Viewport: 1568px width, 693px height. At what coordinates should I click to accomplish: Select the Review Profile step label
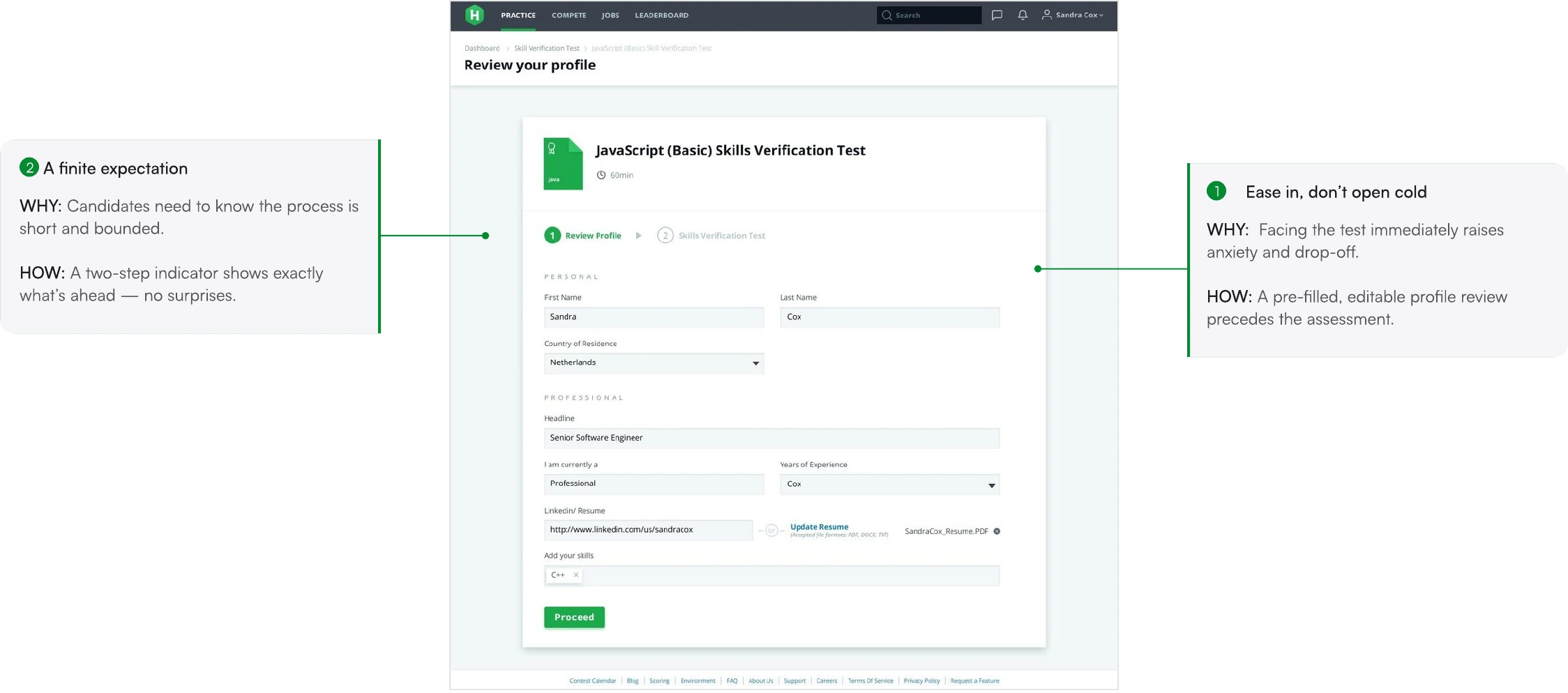[593, 236]
